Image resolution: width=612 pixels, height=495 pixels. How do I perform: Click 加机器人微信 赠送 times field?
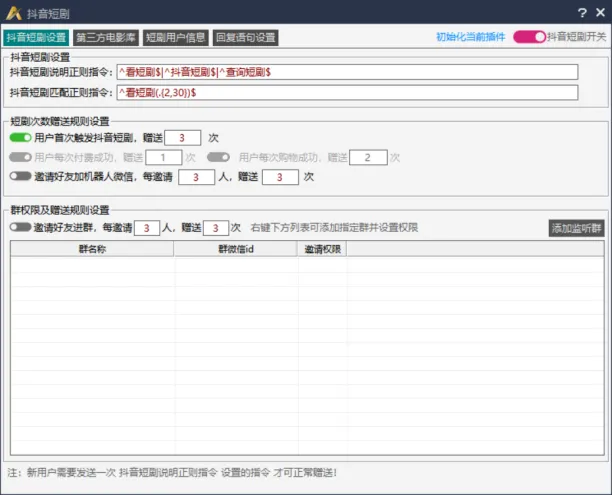click(x=280, y=177)
